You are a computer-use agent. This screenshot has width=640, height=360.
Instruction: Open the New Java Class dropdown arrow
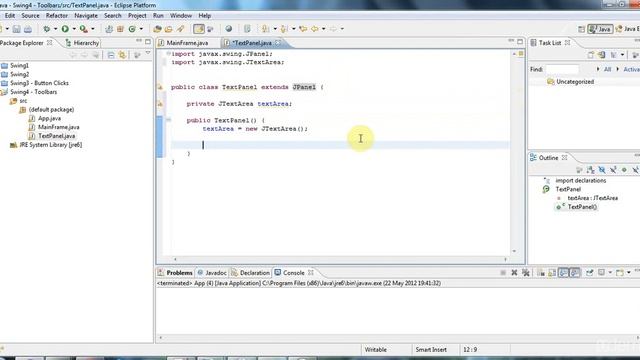pyautogui.click(x=141, y=29)
